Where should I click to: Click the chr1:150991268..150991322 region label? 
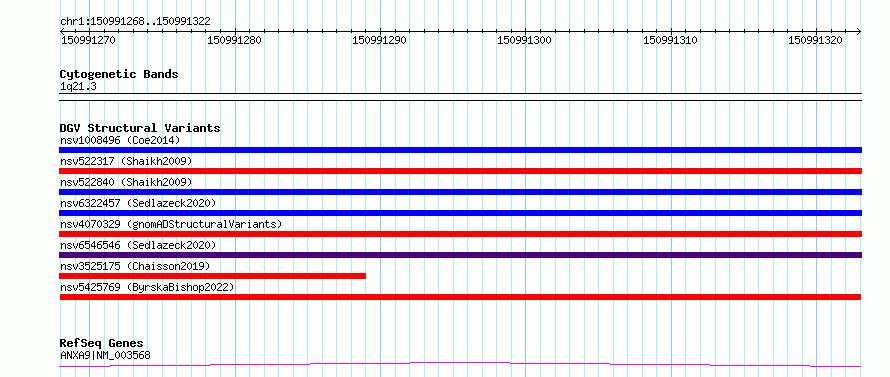[x=135, y=22]
